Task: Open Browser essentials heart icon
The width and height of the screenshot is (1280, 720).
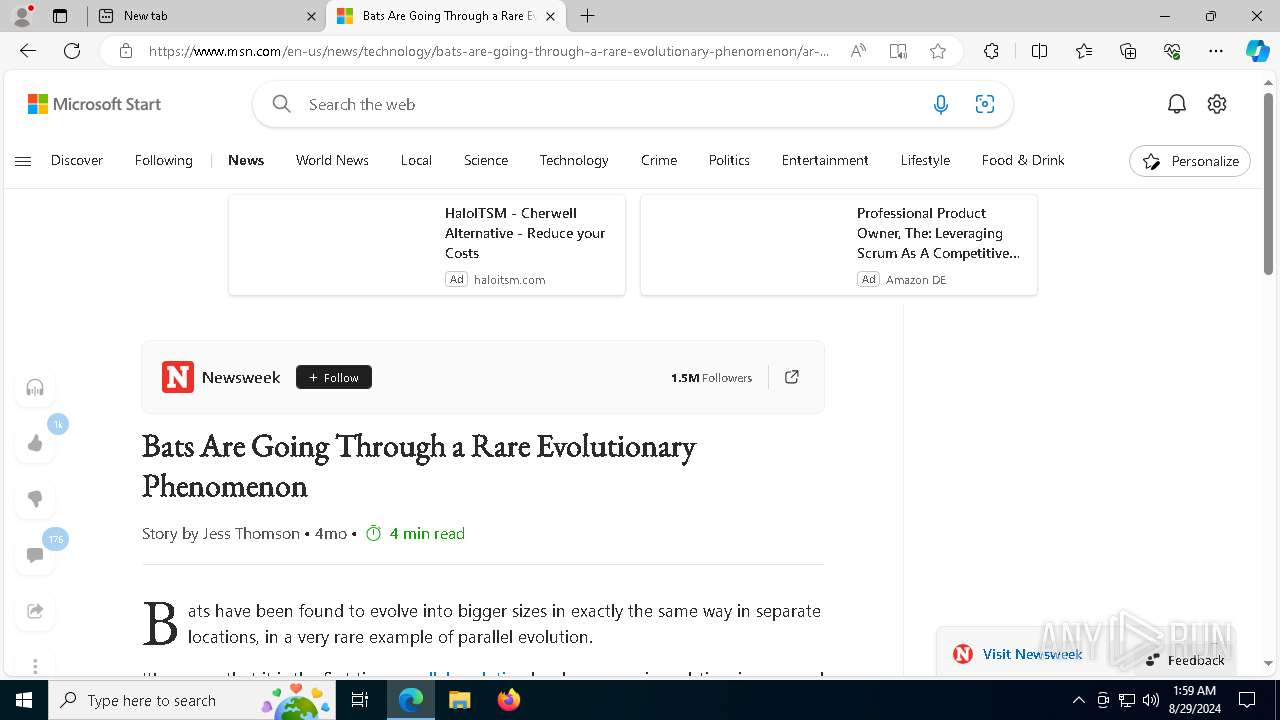Action: (1172, 51)
